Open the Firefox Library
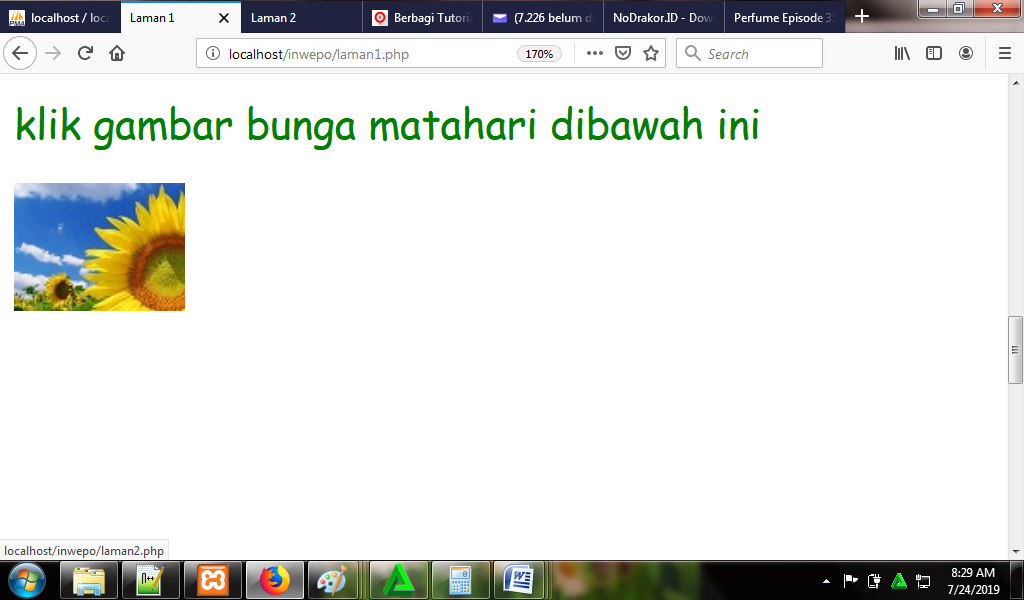The image size is (1024, 600). click(901, 53)
